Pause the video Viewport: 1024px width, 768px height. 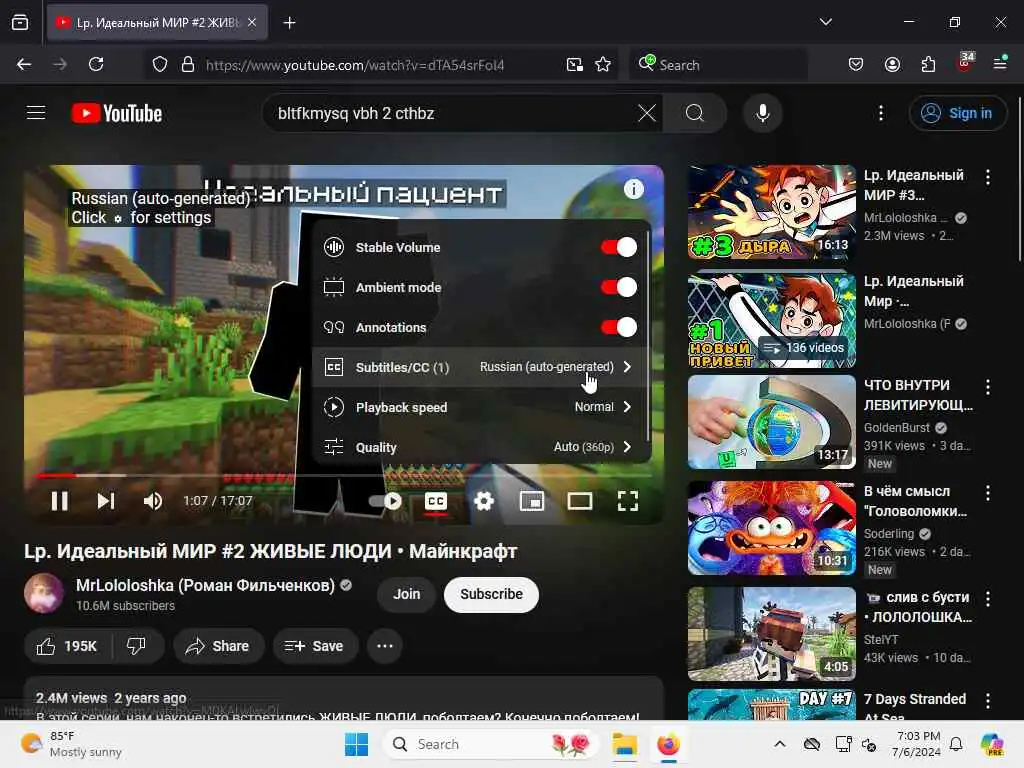(59, 501)
